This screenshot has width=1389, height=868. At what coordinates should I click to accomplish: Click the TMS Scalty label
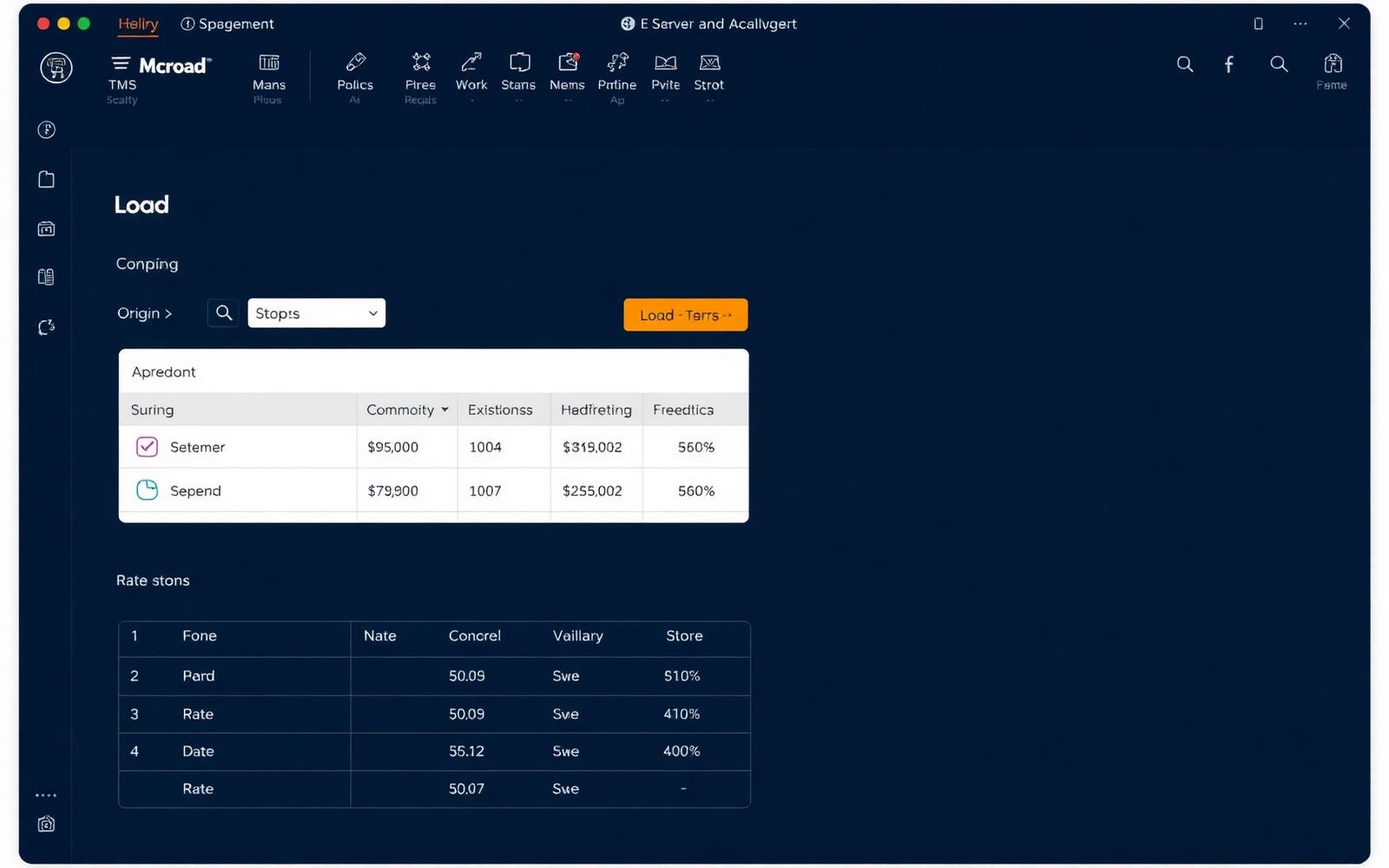122,92
